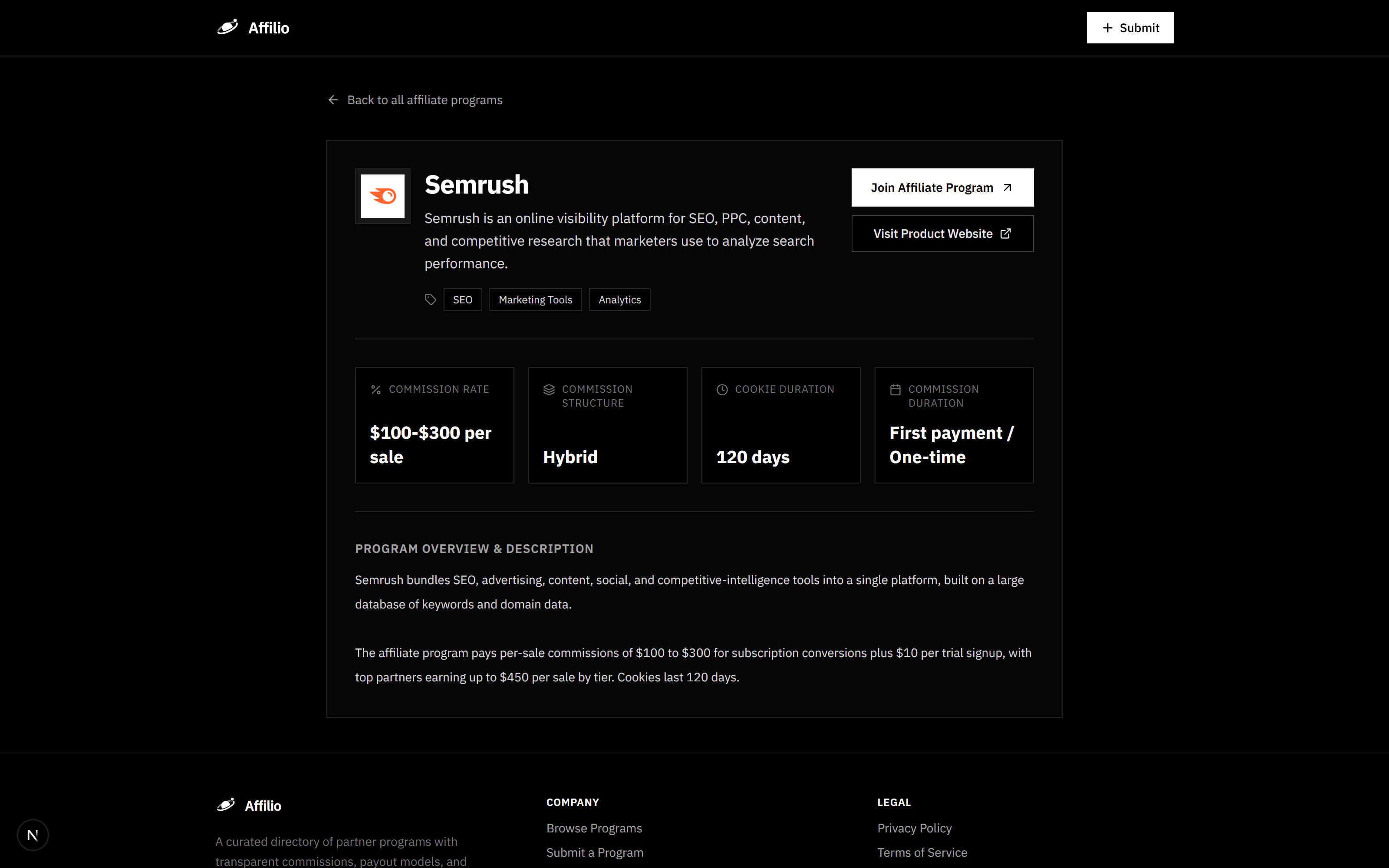1389x868 pixels.
Task: Open Visit Product Website button
Action: pos(942,233)
